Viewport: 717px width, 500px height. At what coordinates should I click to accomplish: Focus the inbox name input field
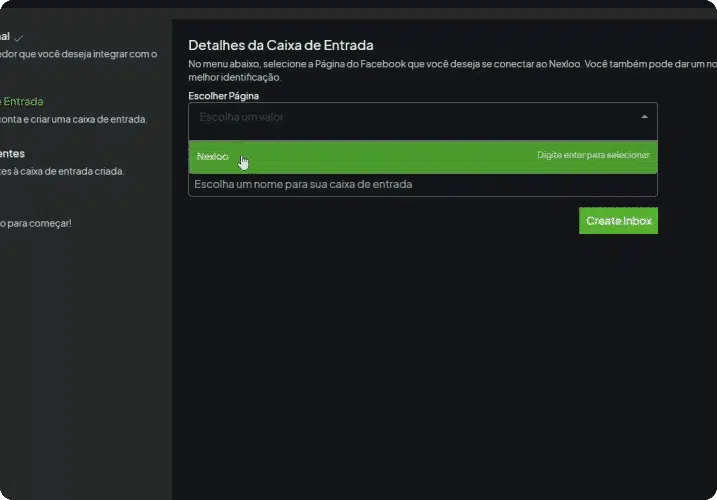(423, 184)
